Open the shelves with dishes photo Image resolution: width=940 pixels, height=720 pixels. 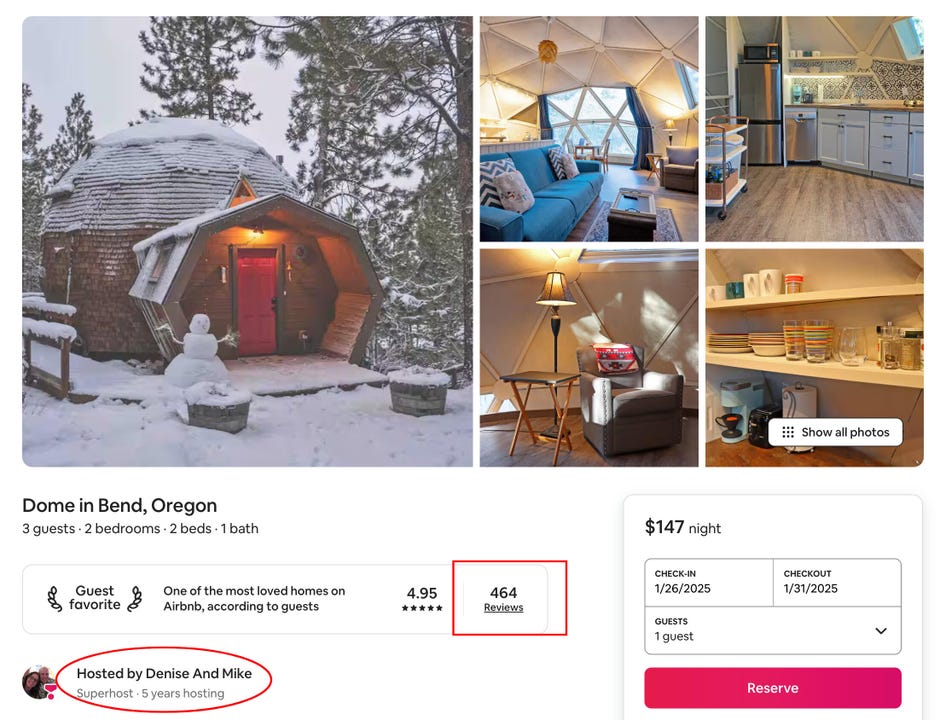point(814,358)
